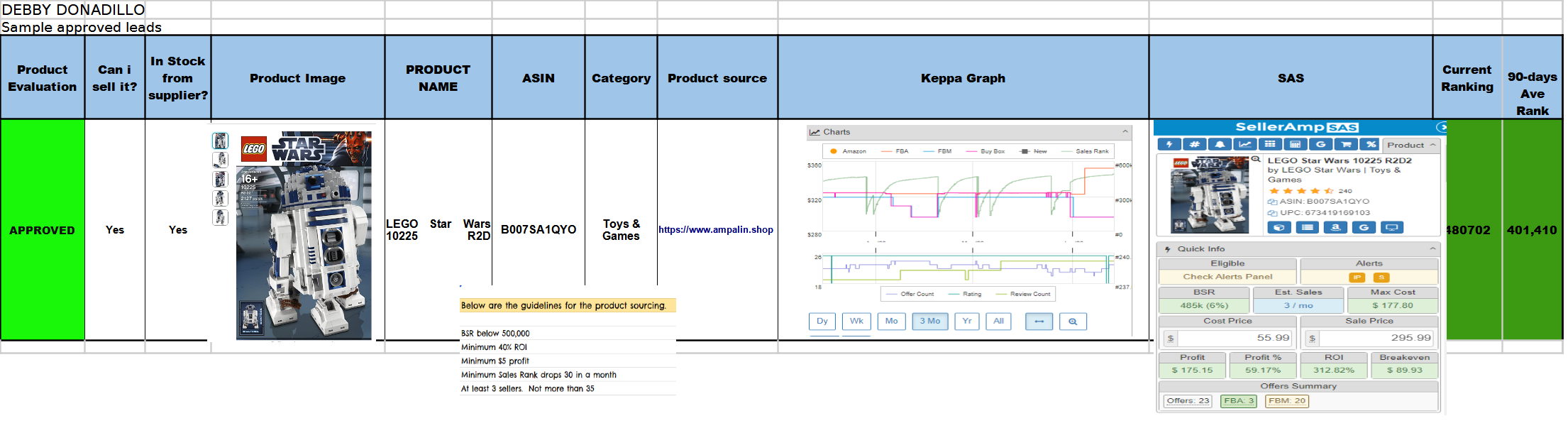Open the ampalin.shop product source link
Screen dimensions: 1568x433
tap(716, 230)
